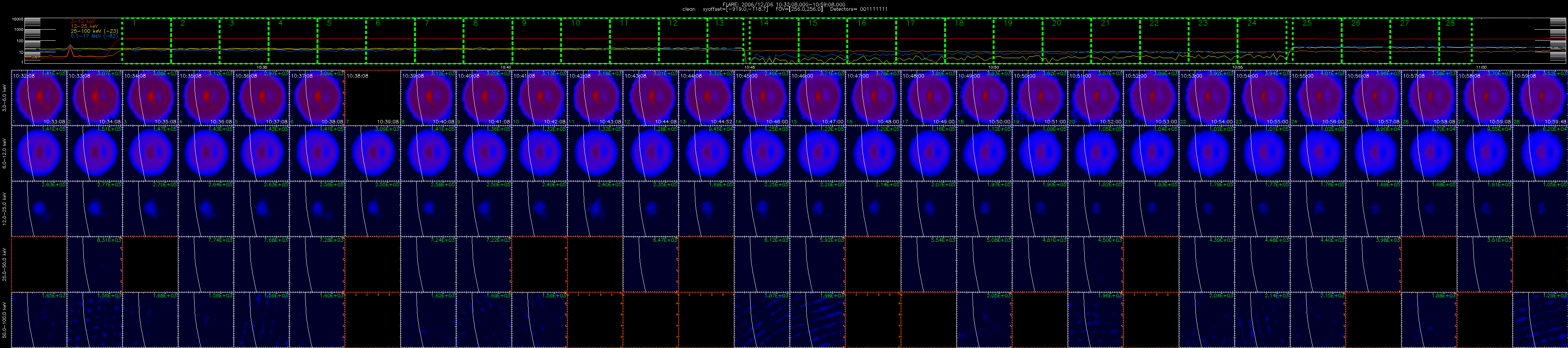Click the FLARE 2006/12/06 title text
Screen dimensions: 1568x348
(784, 4)
